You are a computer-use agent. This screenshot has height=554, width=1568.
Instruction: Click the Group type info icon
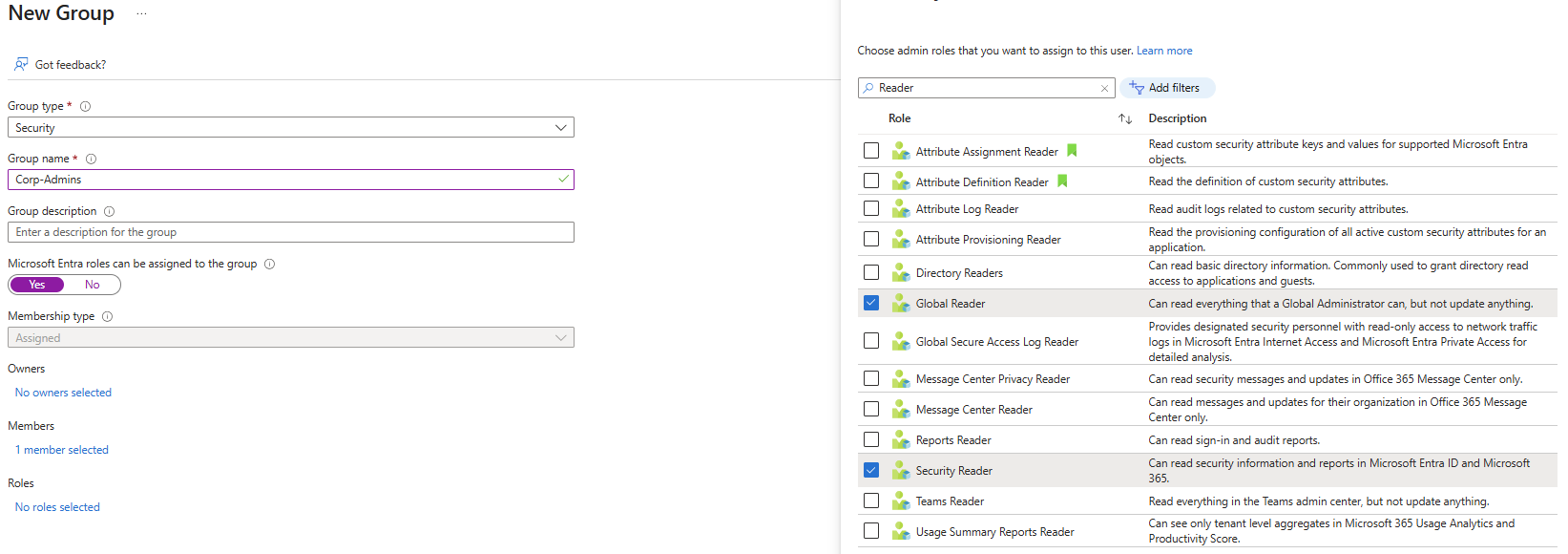[x=85, y=106]
